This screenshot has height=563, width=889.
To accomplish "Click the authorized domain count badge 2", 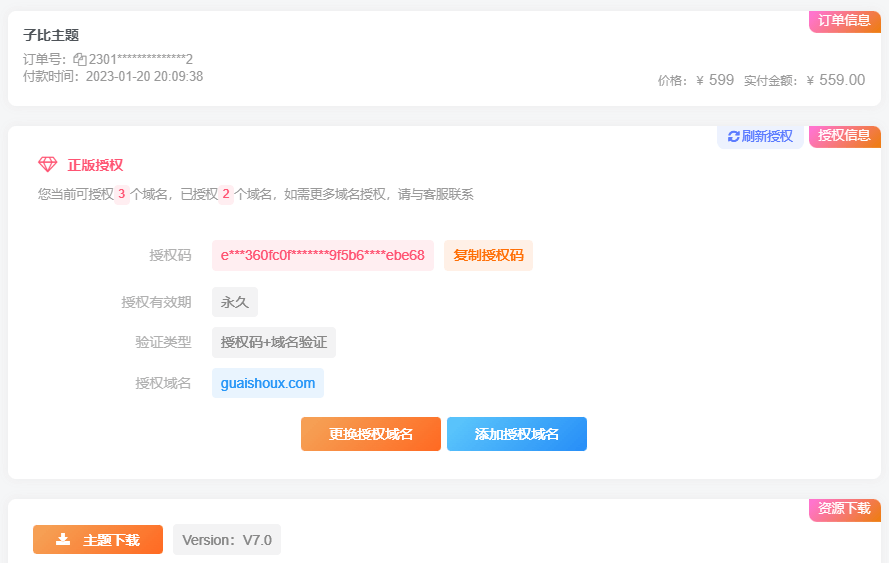I will pos(226,194).
